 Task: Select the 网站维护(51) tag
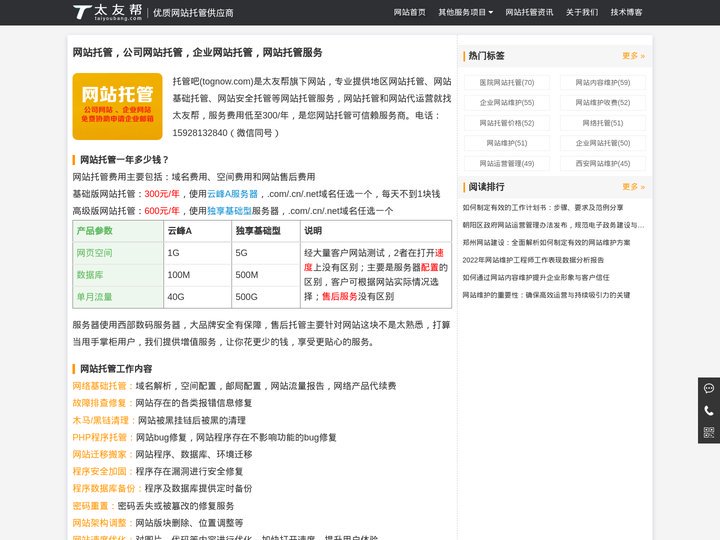coord(507,143)
